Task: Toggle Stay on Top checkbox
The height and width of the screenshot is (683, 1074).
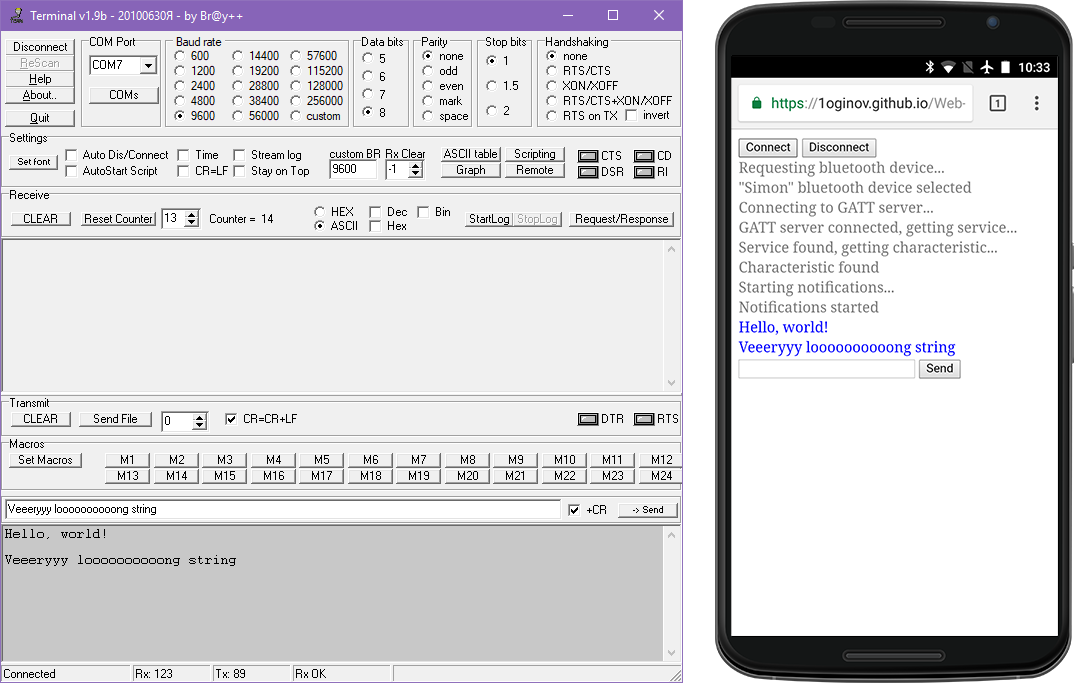Action: coord(239,171)
